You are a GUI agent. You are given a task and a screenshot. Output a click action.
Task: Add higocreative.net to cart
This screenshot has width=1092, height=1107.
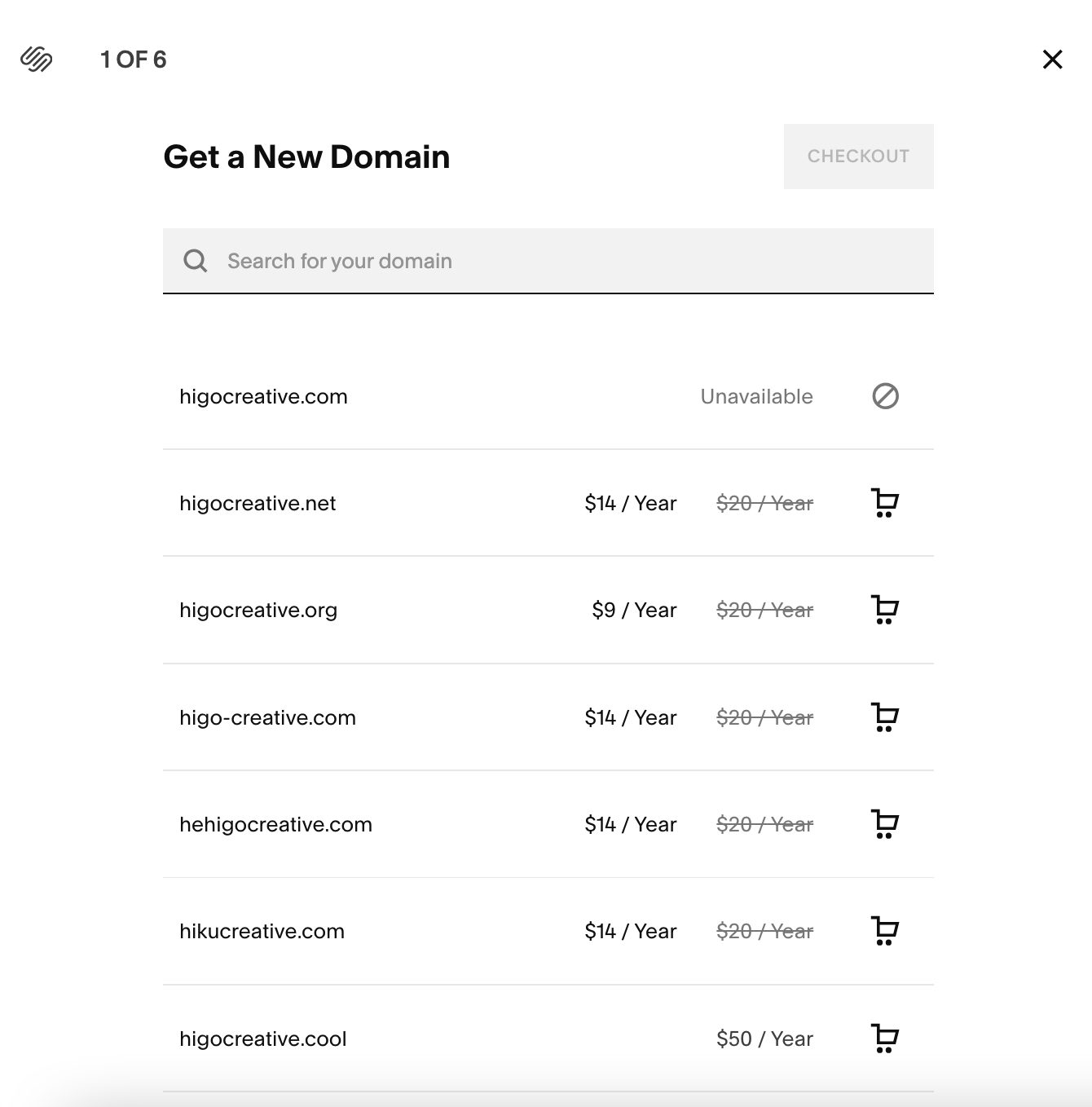pos(884,503)
